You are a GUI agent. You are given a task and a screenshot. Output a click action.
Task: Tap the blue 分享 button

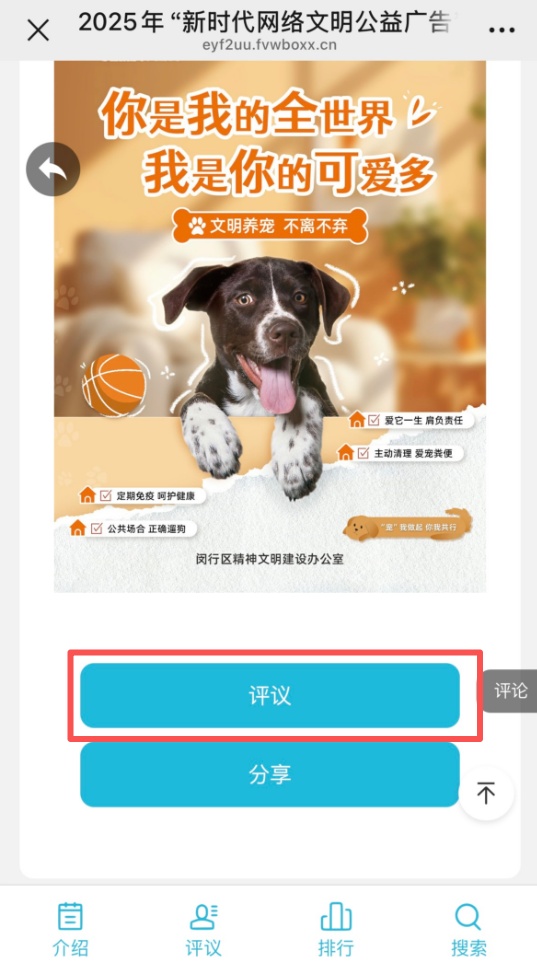(x=270, y=774)
